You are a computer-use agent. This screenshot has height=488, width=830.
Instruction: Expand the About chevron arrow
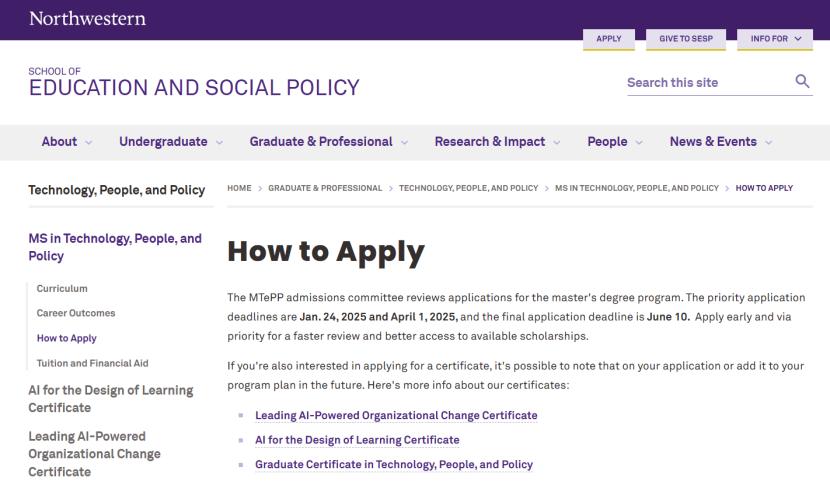coord(88,142)
